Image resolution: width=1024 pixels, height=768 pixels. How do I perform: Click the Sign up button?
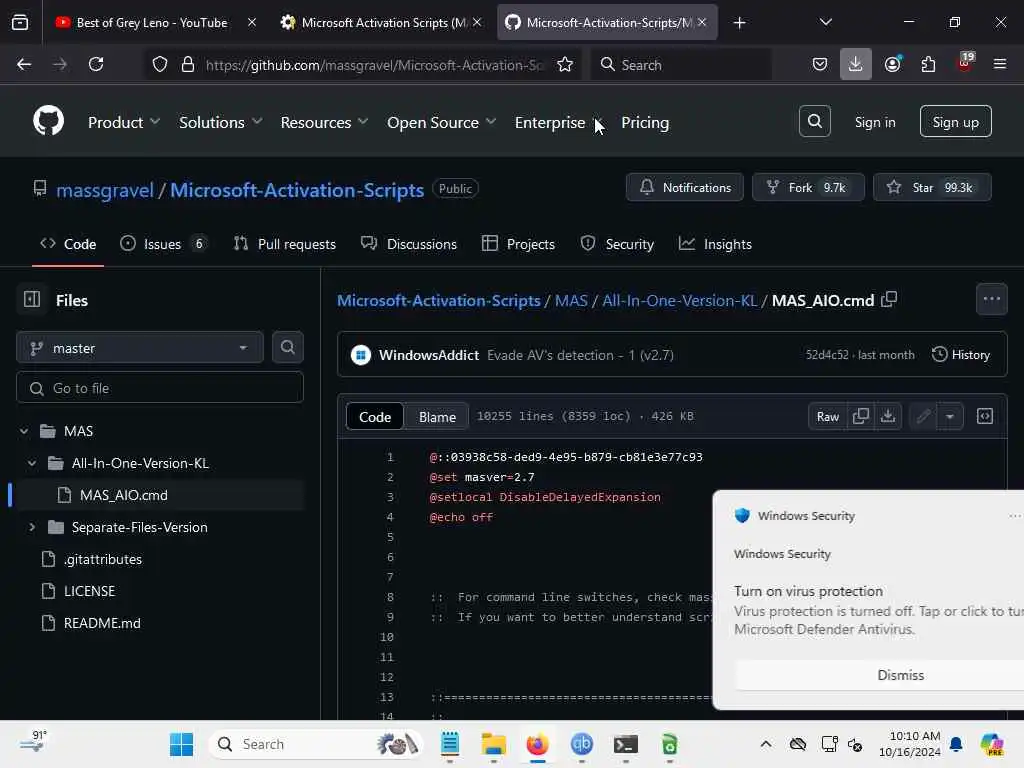tap(955, 121)
